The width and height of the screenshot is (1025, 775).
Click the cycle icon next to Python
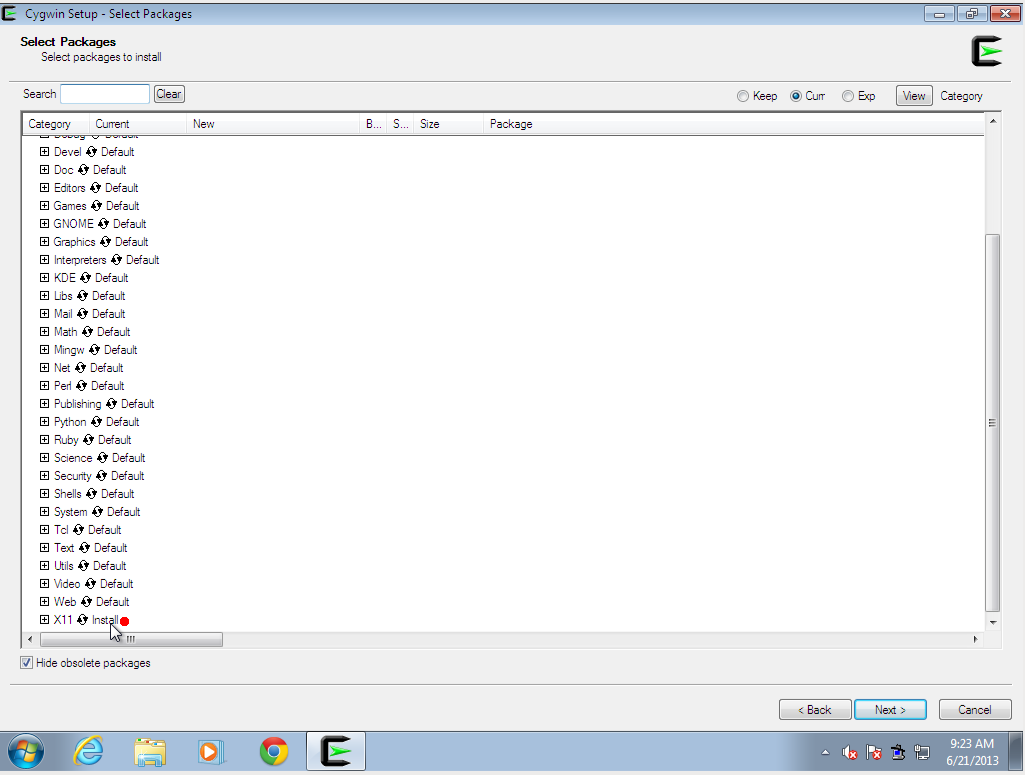[x=96, y=421]
